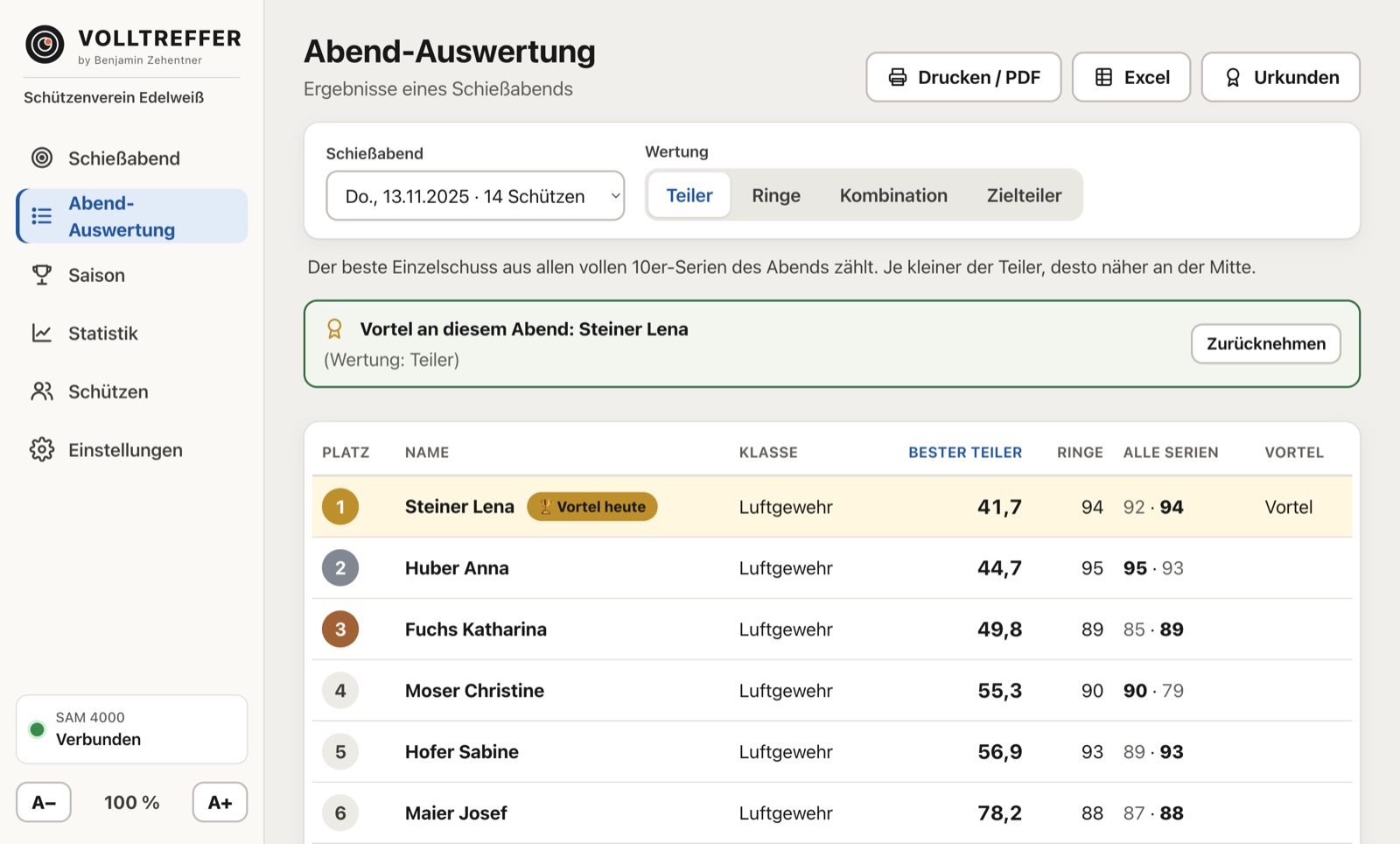The height and width of the screenshot is (844, 1400).
Task: Click the Abend-Auswertung list icon
Action: (x=42, y=215)
